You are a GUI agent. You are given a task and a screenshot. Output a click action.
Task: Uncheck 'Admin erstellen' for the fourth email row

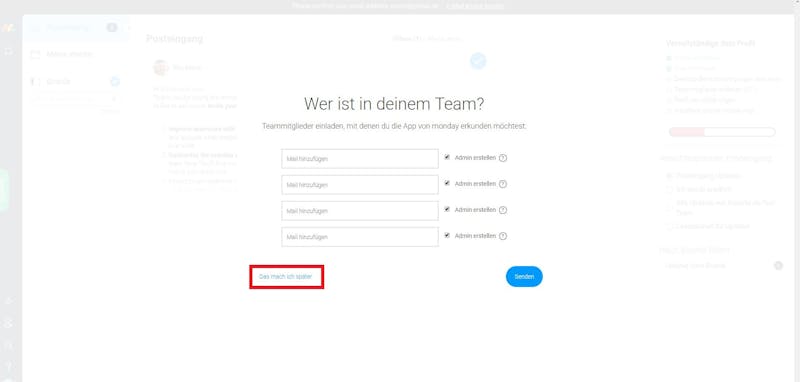(x=447, y=235)
